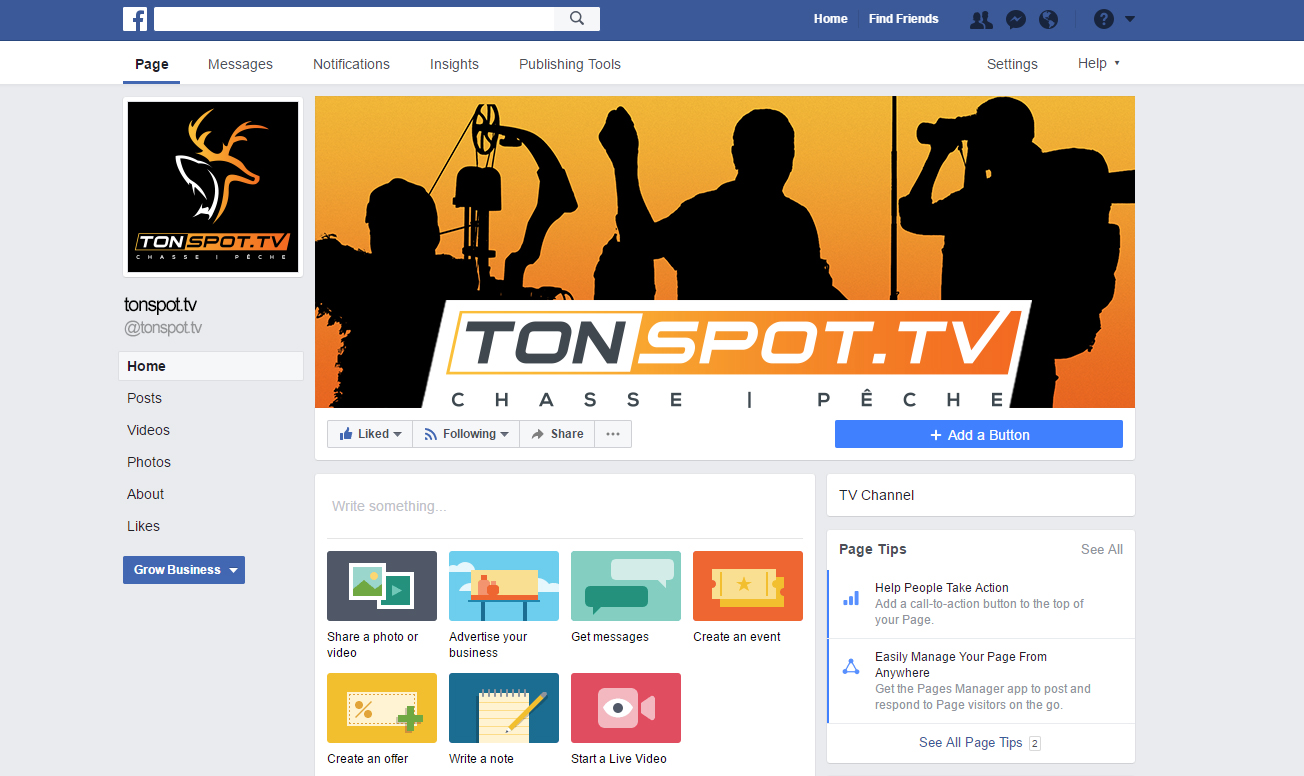This screenshot has width=1304, height=776.
Task: Open the Messenger icon in top bar
Action: [1015, 19]
